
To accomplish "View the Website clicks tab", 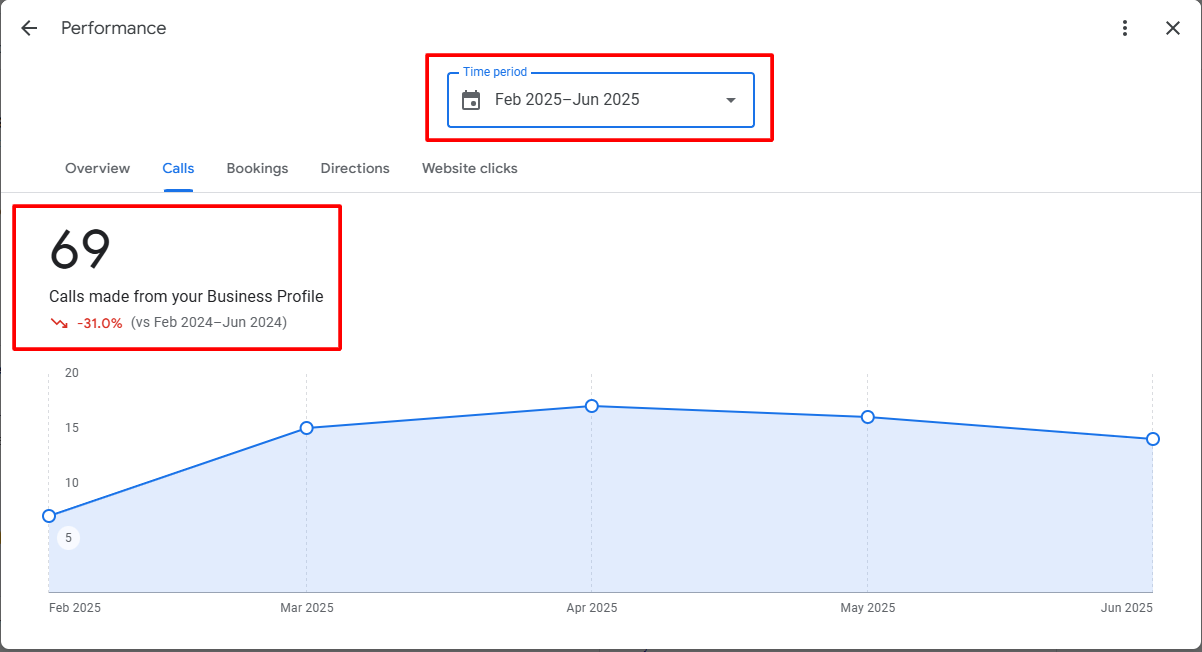I will pyautogui.click(x=469, y=168).
